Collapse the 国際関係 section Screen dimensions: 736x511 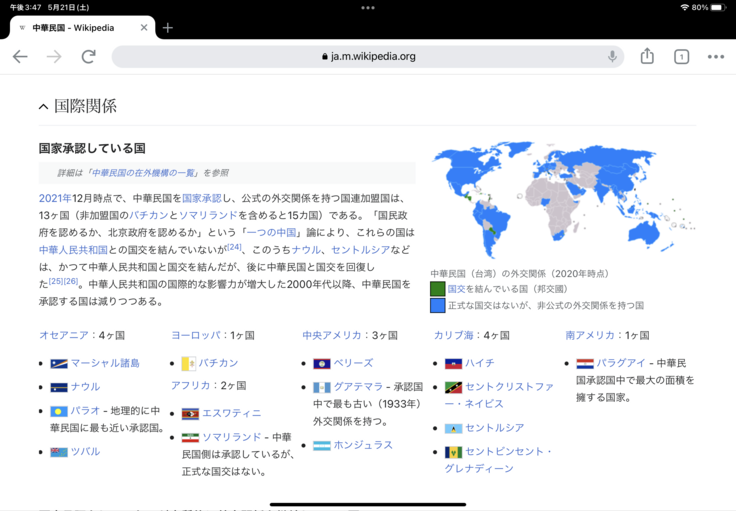point(44,106)
